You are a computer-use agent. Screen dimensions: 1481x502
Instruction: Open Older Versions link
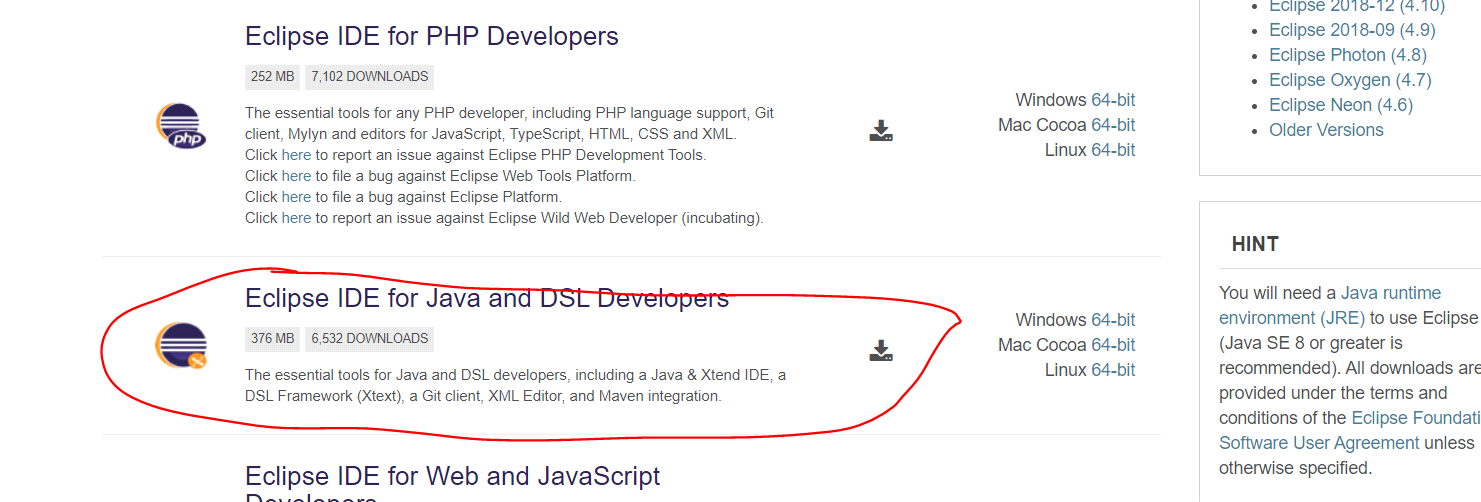tap(1326, 130)
